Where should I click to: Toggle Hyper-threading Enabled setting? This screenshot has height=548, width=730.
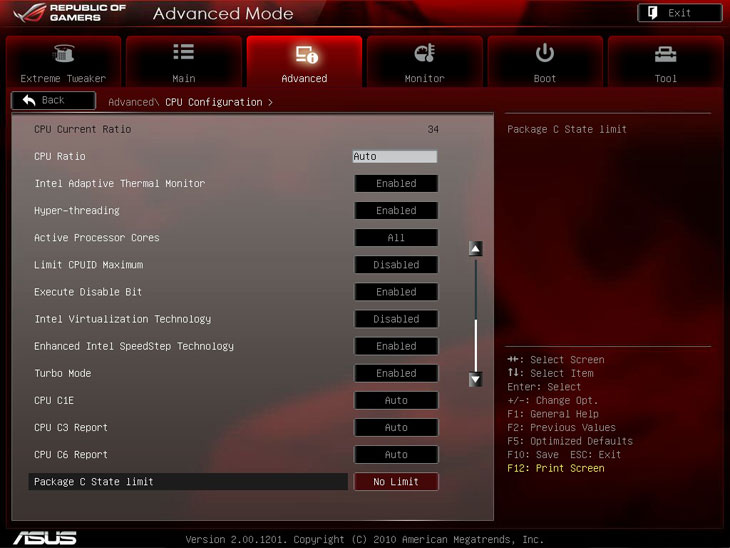396,211
